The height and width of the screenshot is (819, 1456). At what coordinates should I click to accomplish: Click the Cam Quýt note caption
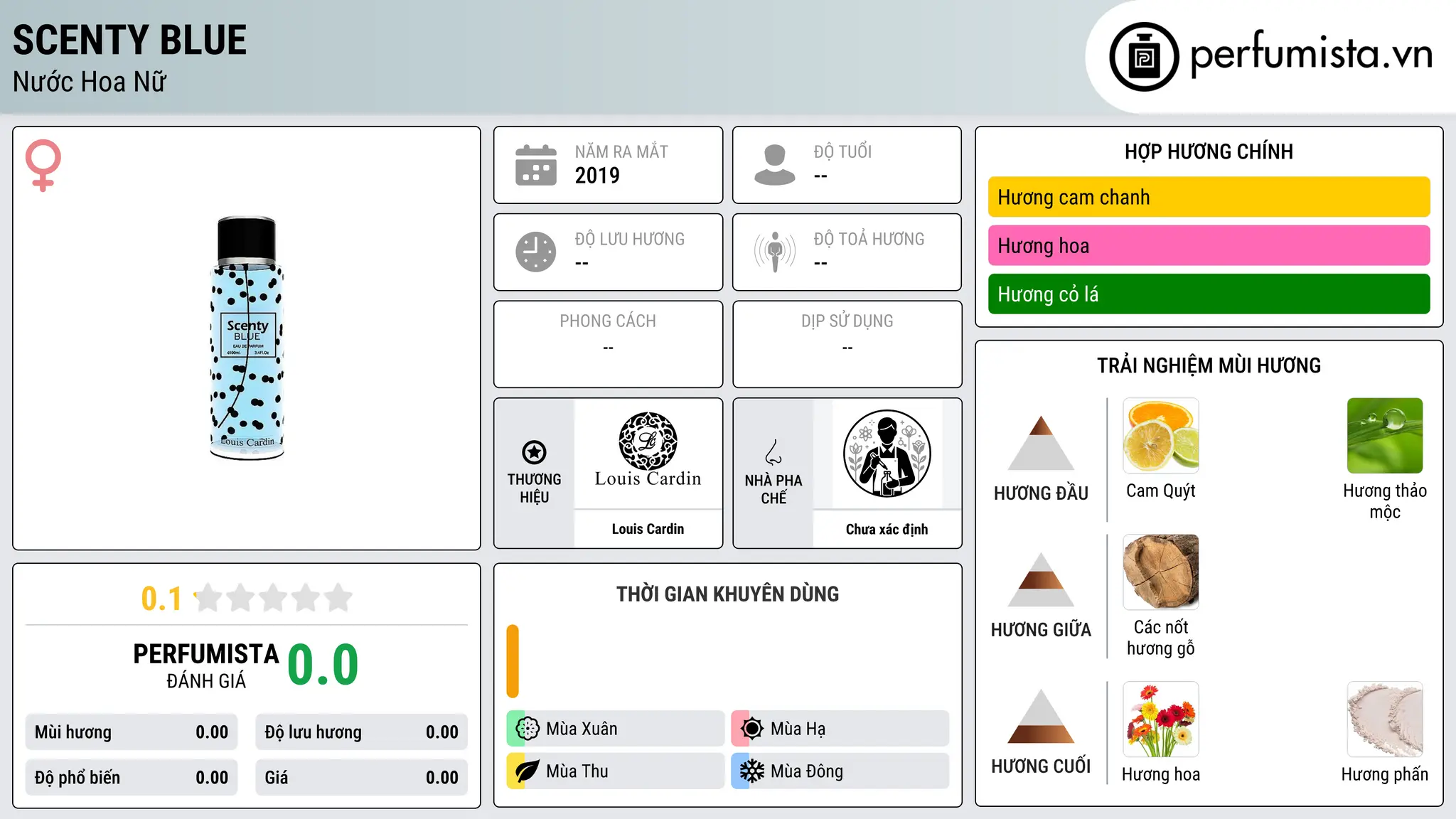click(x=1161, y=491)
